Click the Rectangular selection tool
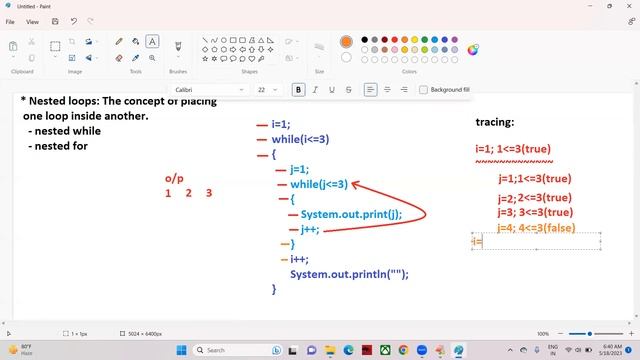The height and width of the screenshot is (360, 640). coord(55,46)
